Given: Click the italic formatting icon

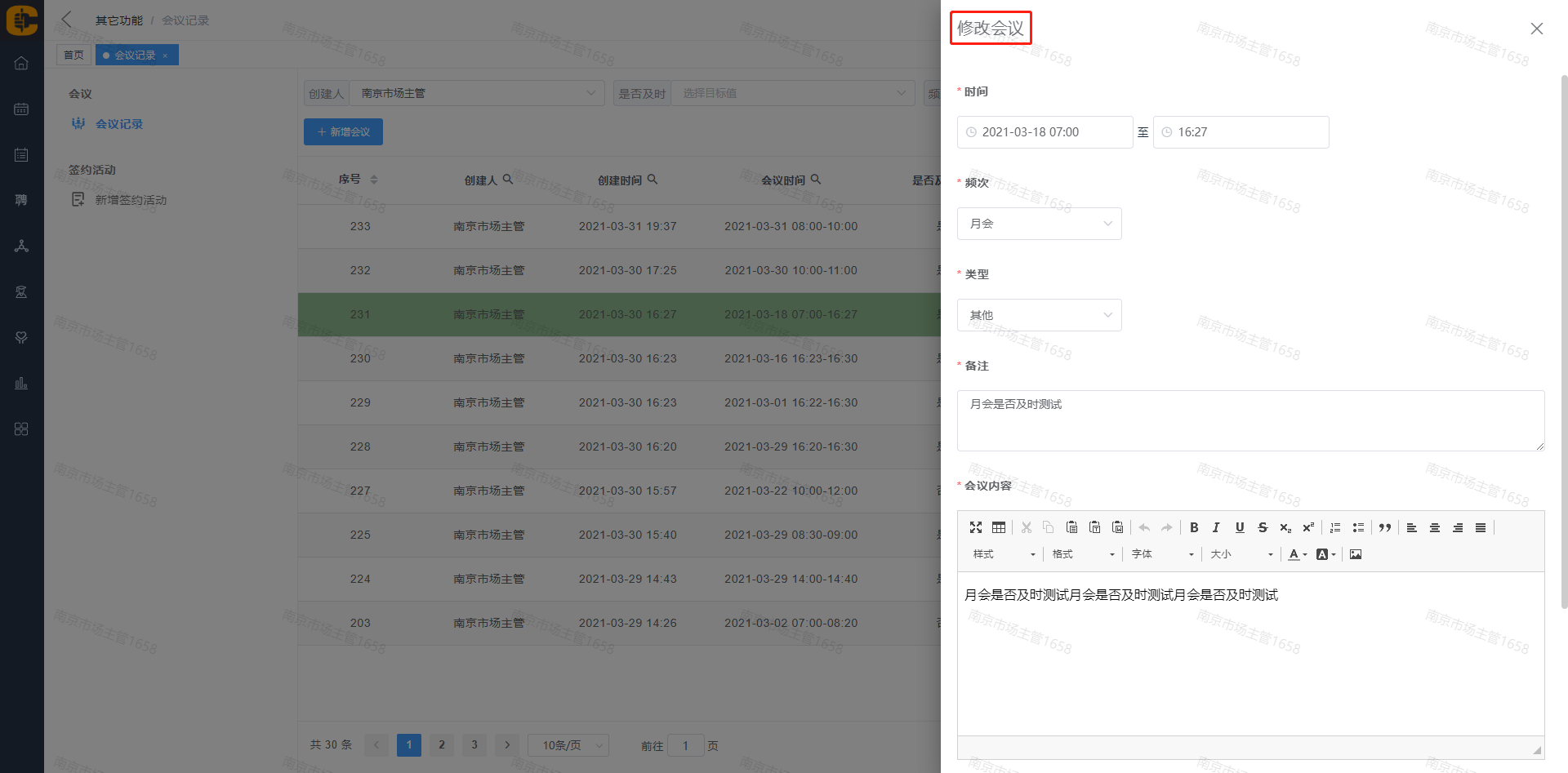Looking at the screenshot, I should pyautogui.click(x=1216, y=528).
